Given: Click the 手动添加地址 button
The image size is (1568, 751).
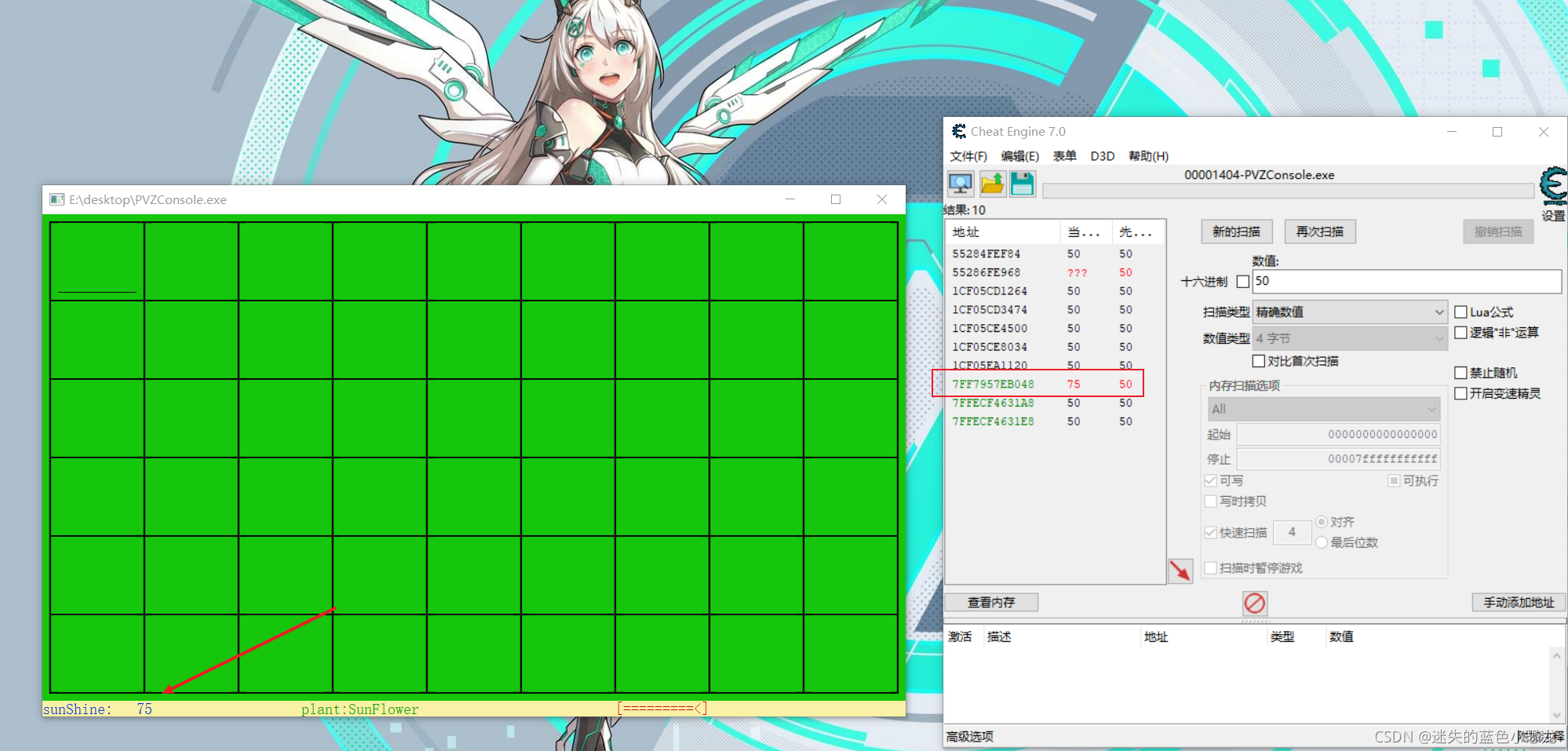Looking at the screenshot, I should [x=1519, y=602].
